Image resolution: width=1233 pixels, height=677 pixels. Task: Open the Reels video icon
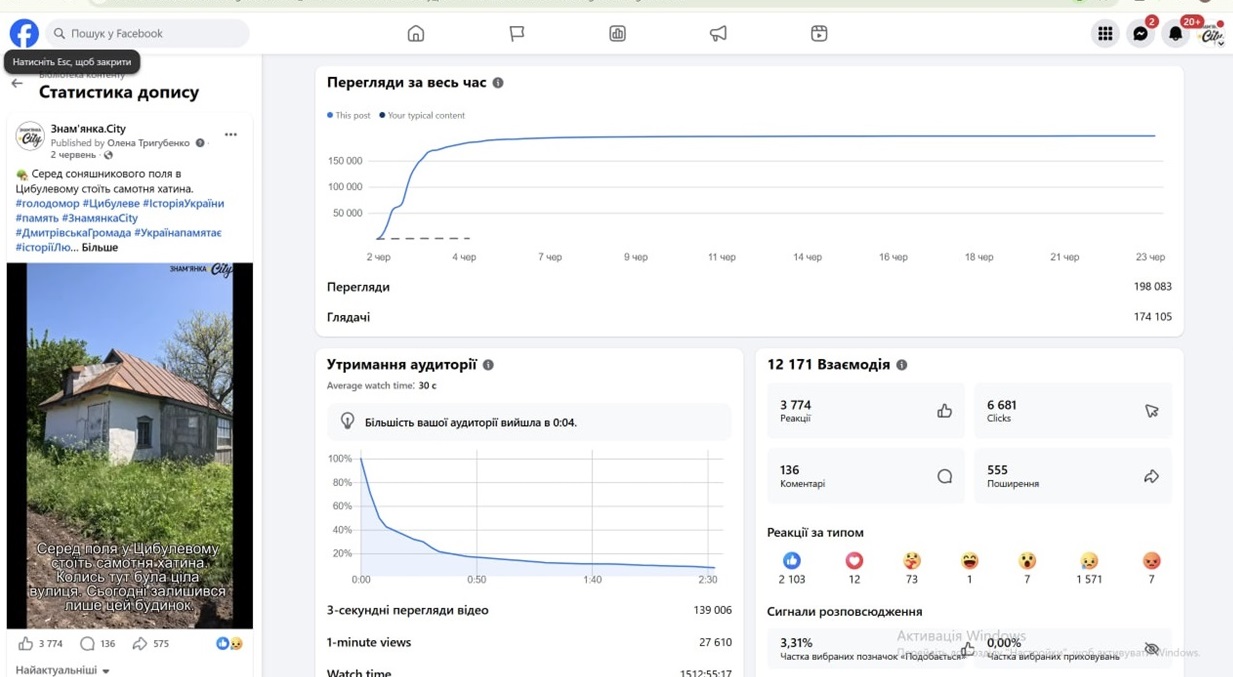(x=819, y=34)
